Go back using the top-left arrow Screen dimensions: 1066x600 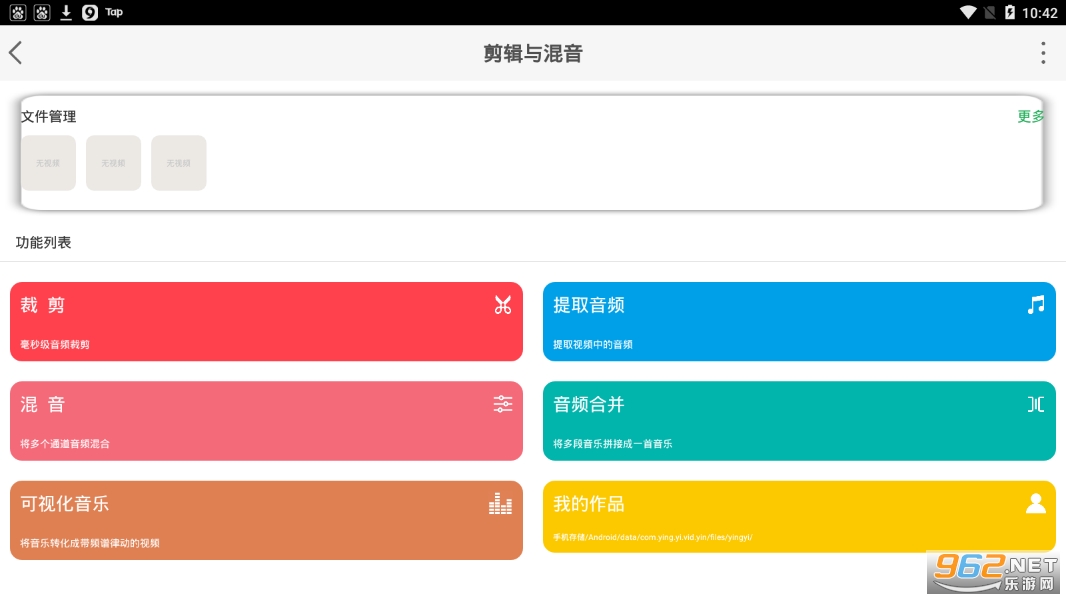(x=16, y=53)
